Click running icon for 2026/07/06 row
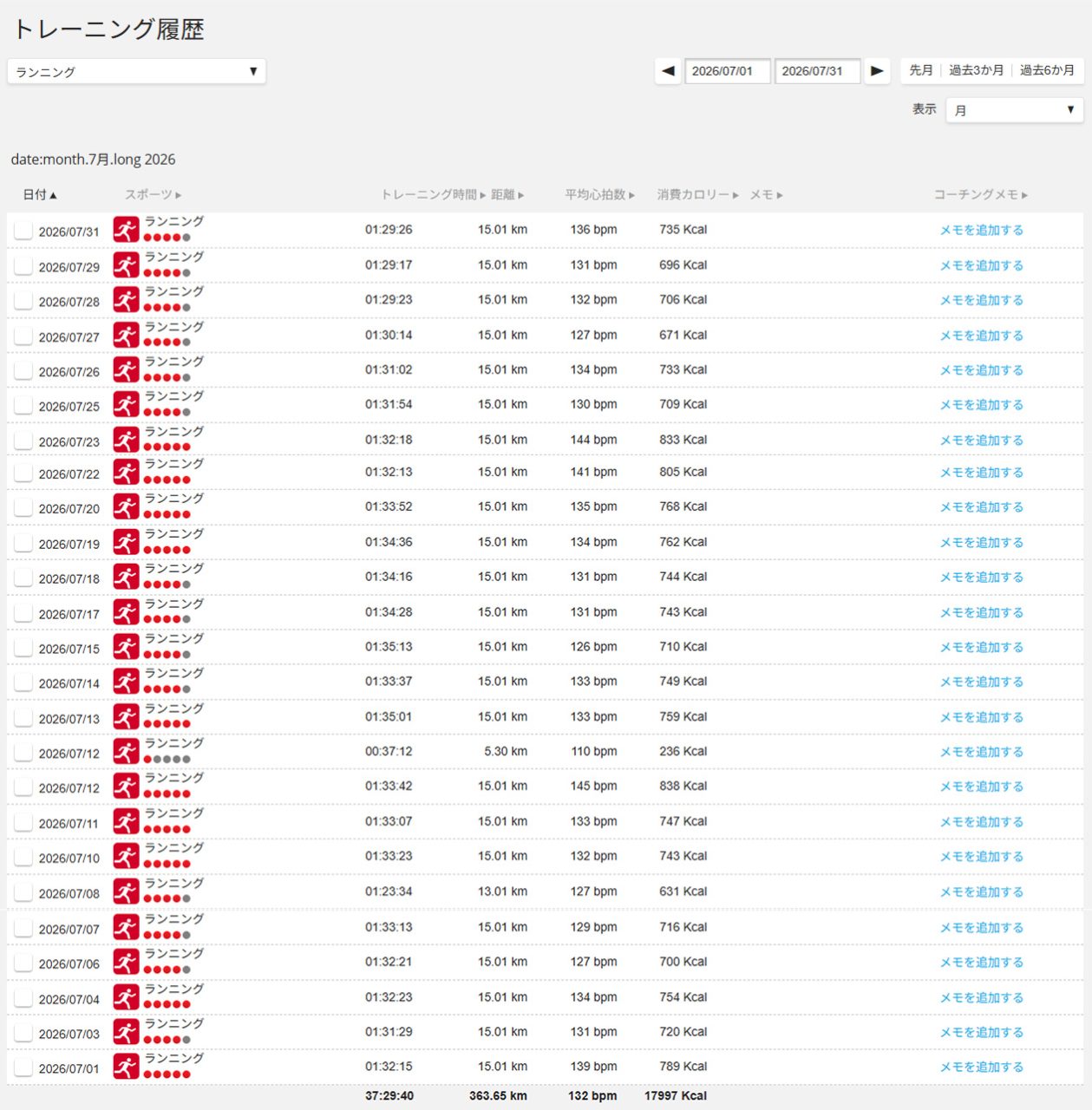The image size is (1092, 1110). click(127, 963)
